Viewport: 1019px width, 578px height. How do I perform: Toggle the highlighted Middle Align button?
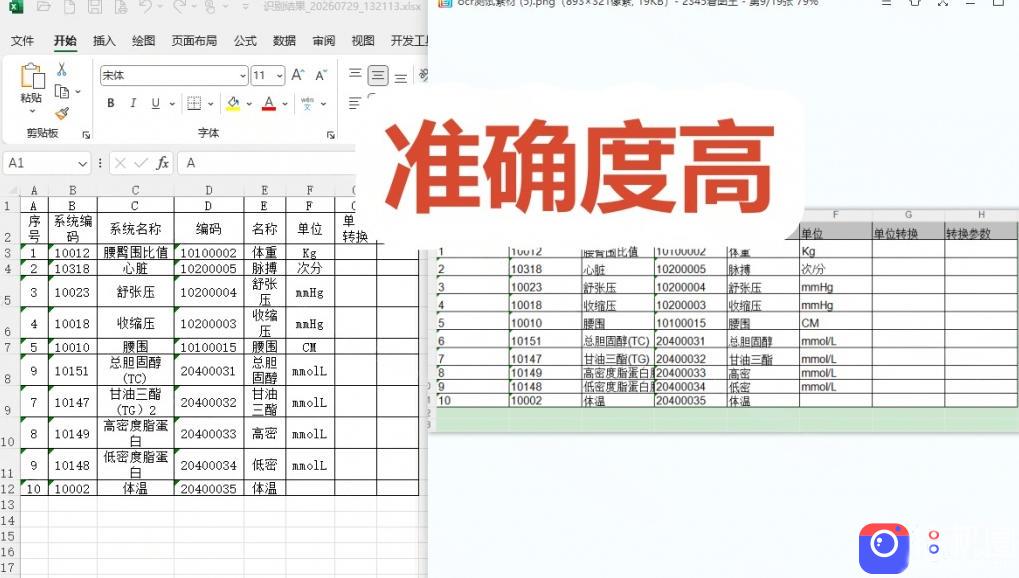click(x=378, y=75)
